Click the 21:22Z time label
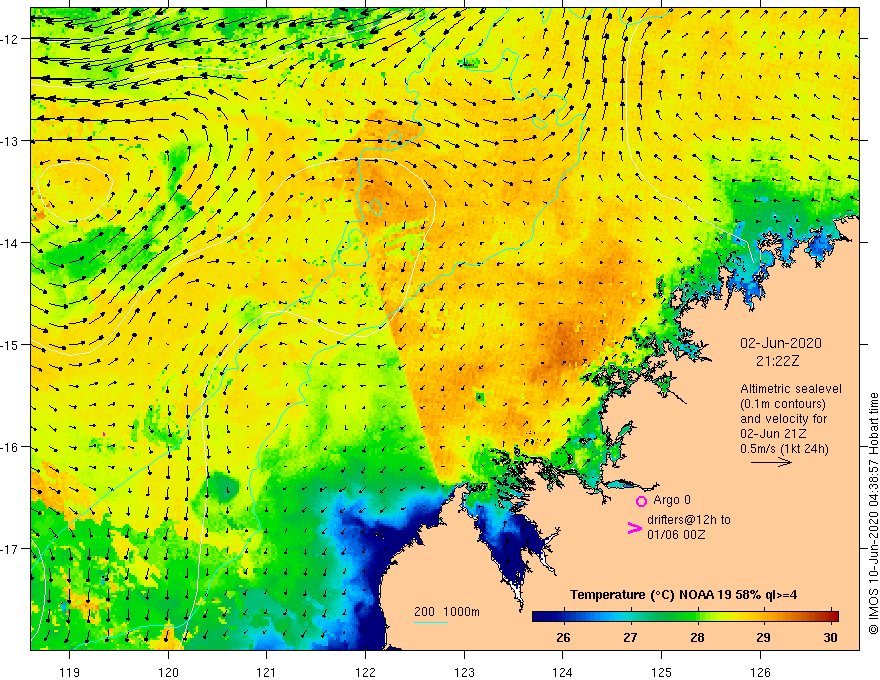 (x=777, y=361)
